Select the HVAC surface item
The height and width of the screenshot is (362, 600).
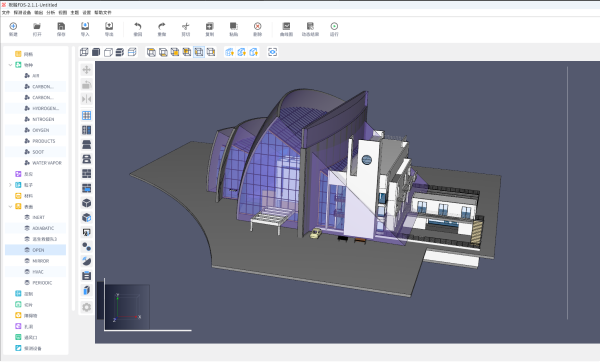(x=35, y=272)
